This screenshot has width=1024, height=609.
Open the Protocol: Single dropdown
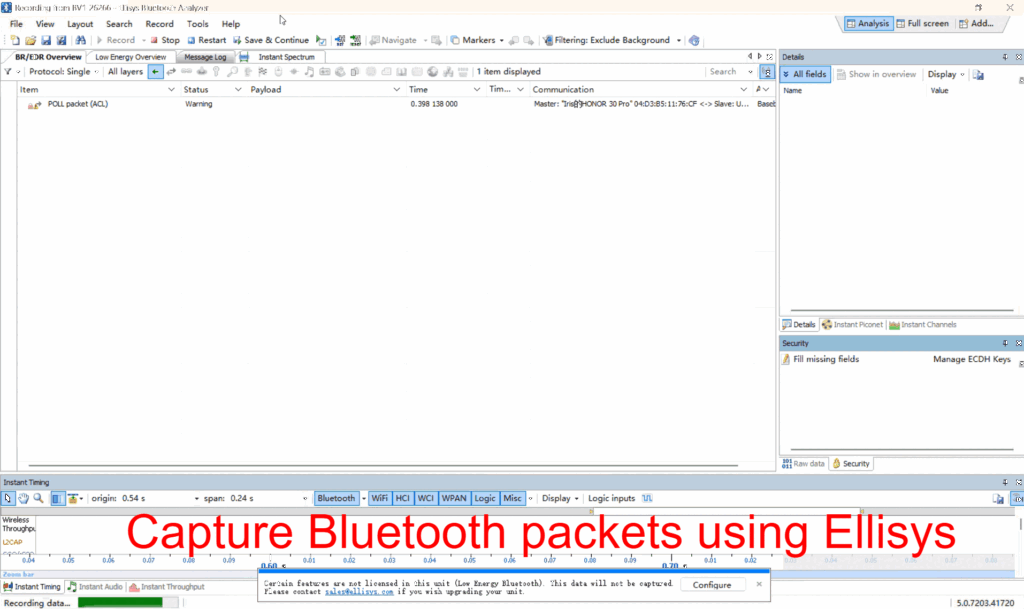pyautogui.click(x=64, y=72)
